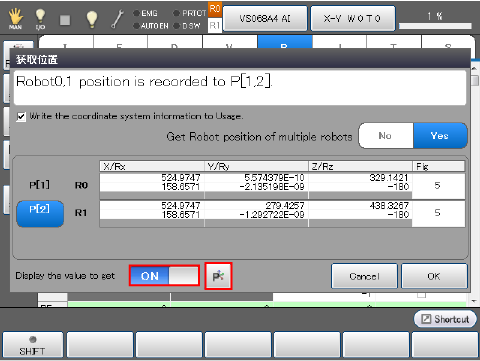
Task: Click the Fig value 5 in R0 row
Action: [x=438, y=185]
